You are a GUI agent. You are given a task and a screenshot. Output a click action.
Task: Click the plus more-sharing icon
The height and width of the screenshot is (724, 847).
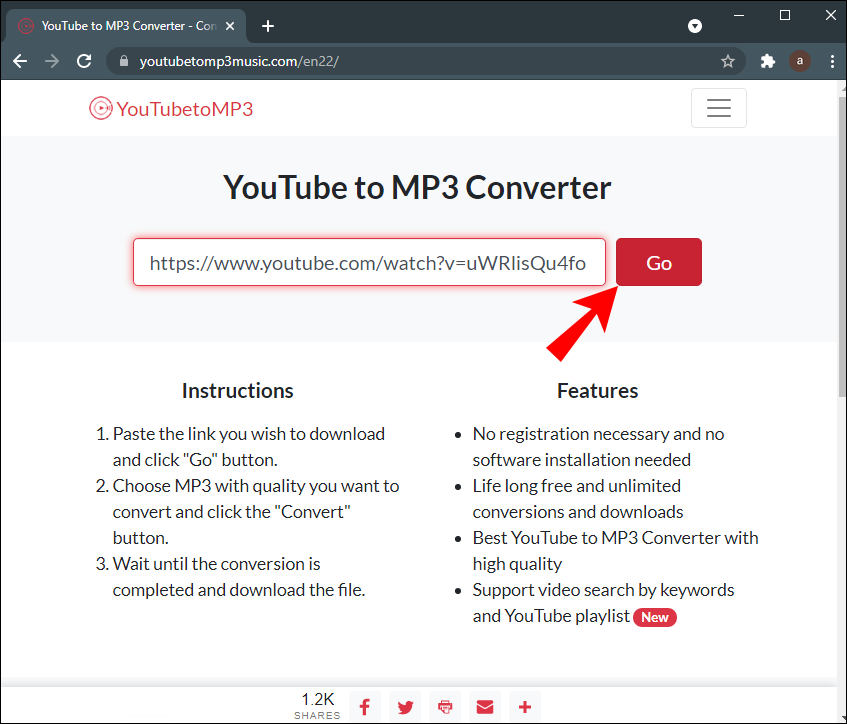525,707
